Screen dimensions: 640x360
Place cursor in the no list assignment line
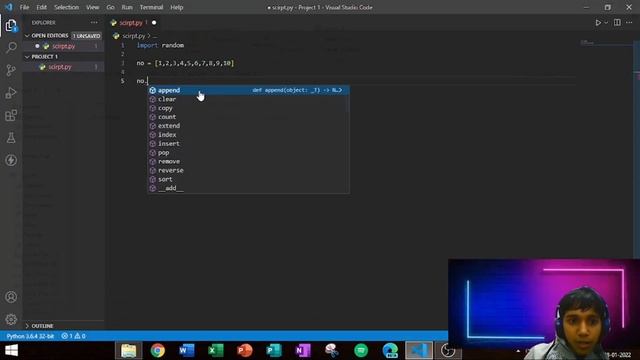[185, 63]
